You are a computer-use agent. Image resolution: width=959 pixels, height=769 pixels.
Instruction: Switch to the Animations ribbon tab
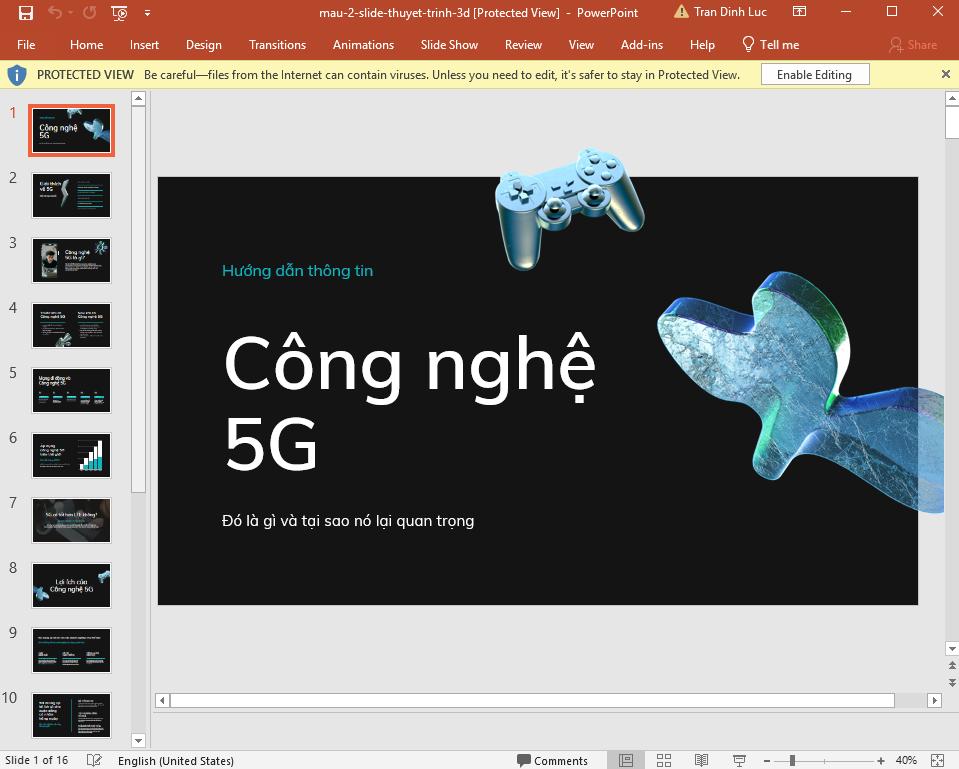click(x=362, y=45)
